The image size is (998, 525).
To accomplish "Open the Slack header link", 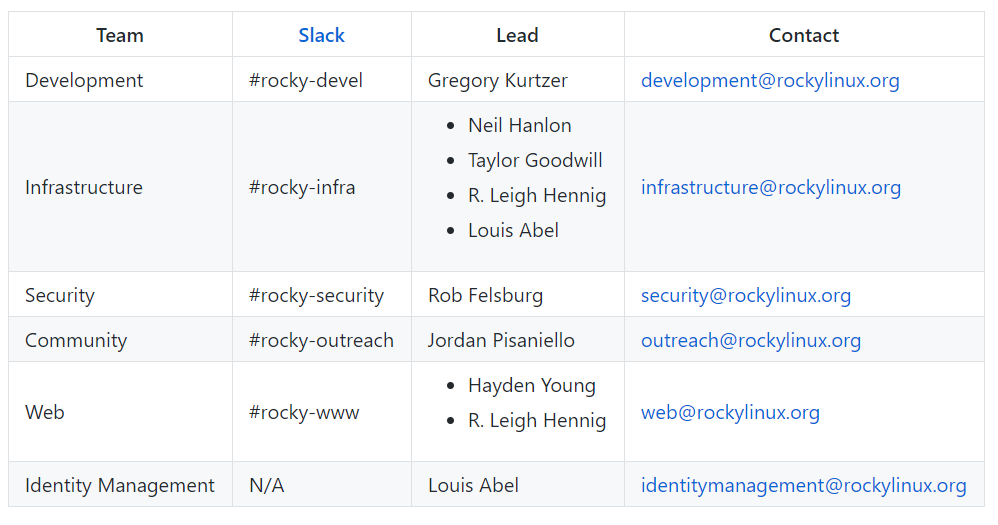I will tap(321, 35).
